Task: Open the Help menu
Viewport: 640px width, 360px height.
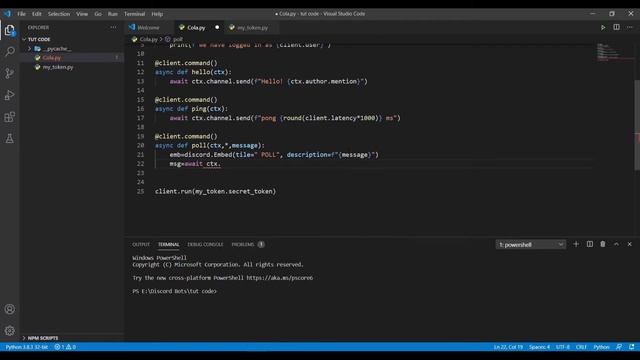Action: pos(157,14)
